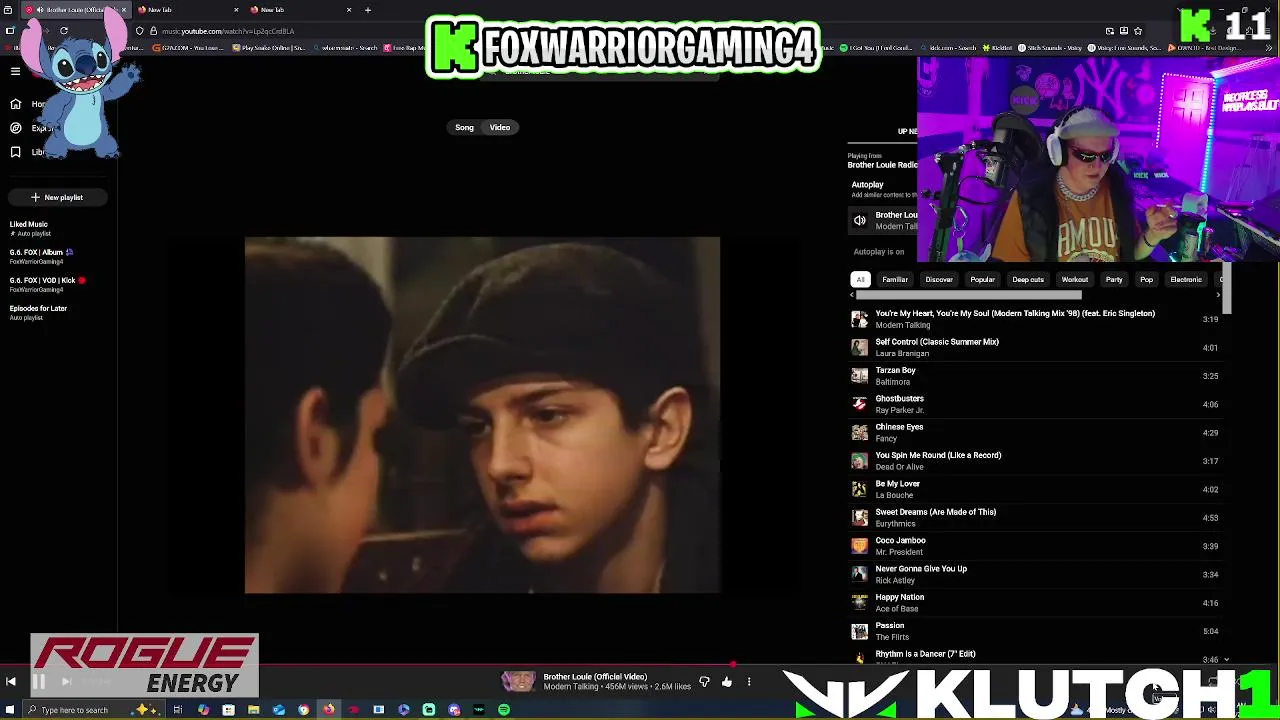1280x720 pixels.
Task: Select Happy Nation by Ace of Base
Action: 1035,602
